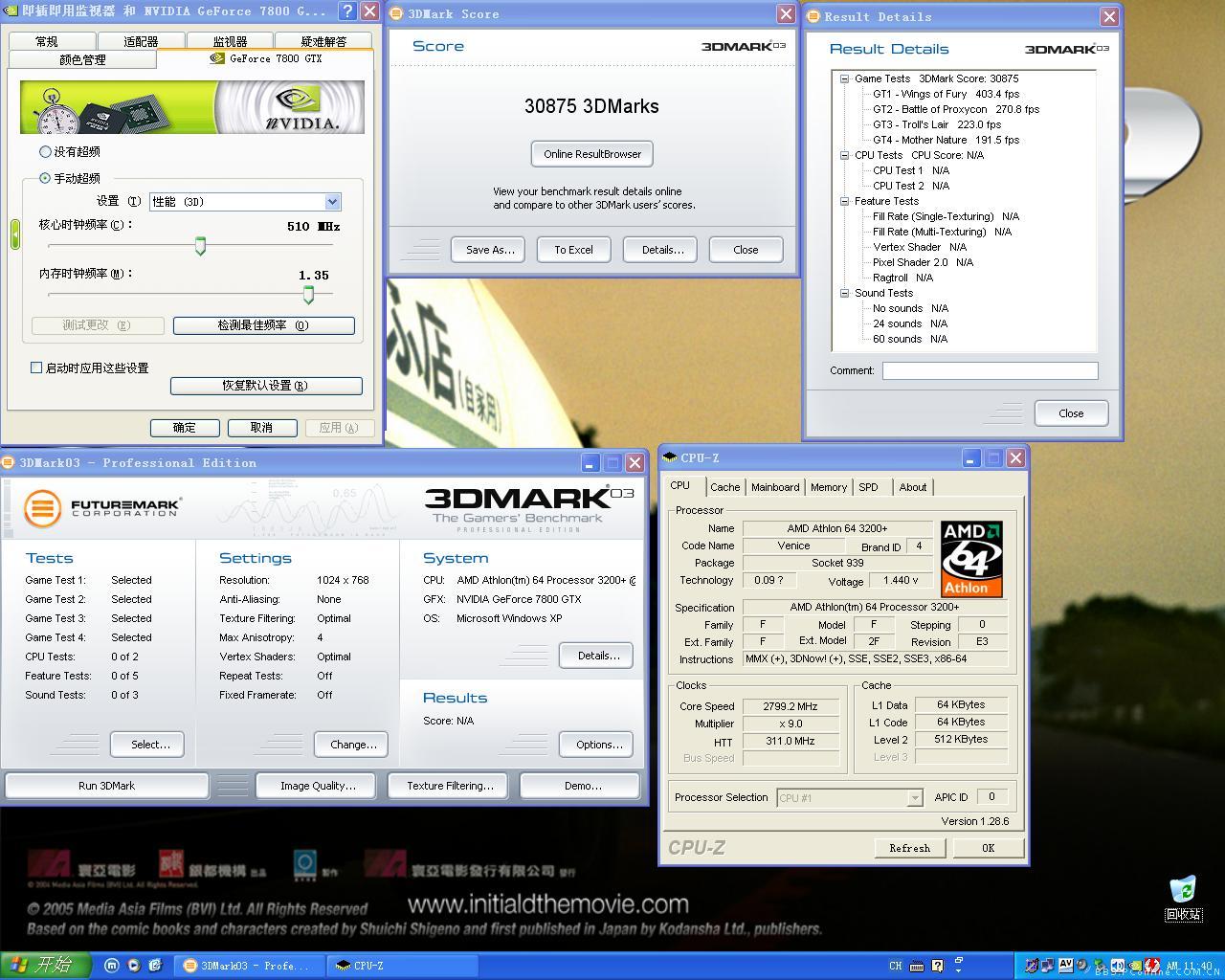Click the Comment input field in Result Details

coord(990,370)
